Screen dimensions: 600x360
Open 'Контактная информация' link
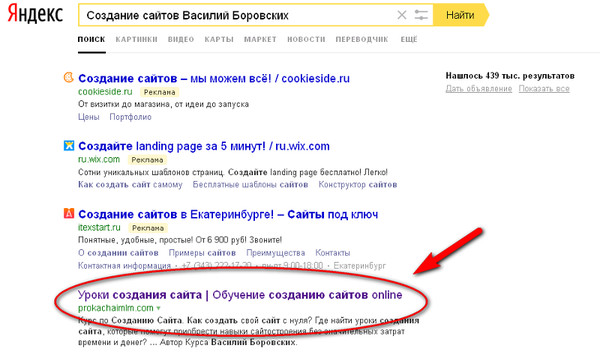124,266
